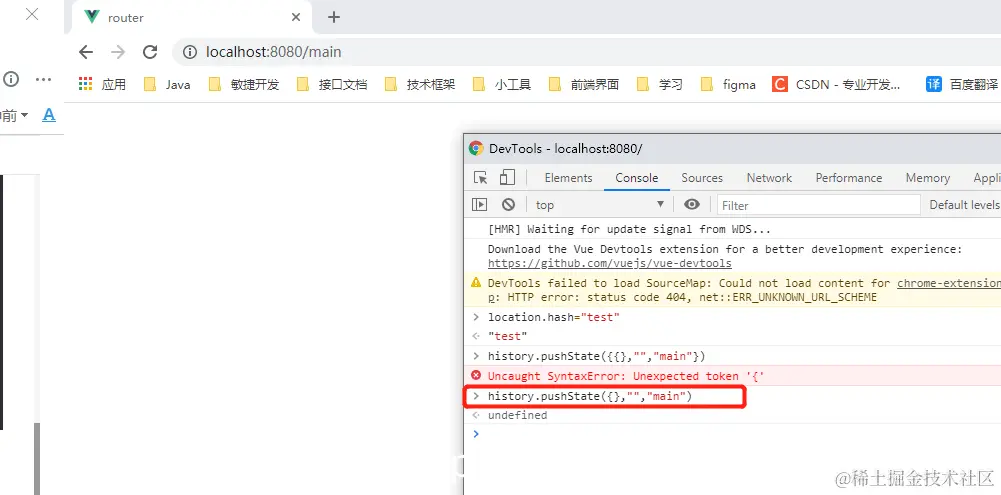Open the 技术框架 bookmark folder
The image size is (1001, 495).
(x=420, y=84)
